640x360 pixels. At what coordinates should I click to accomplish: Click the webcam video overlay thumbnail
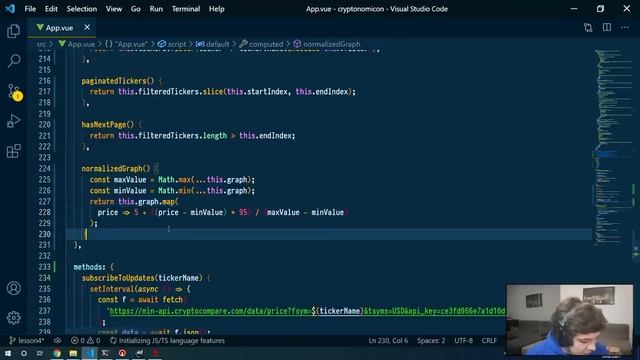pos(570,320)
